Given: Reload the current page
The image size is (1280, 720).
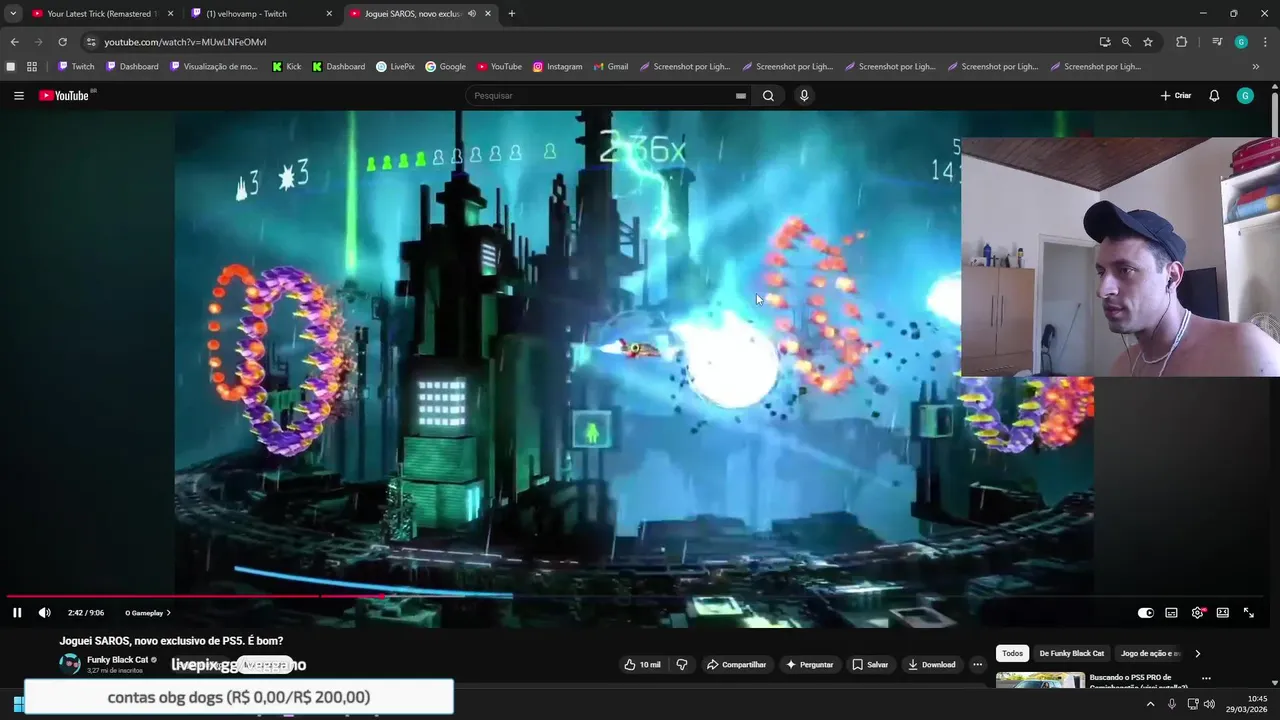Looking at the screenshot, I should point(62,42).
